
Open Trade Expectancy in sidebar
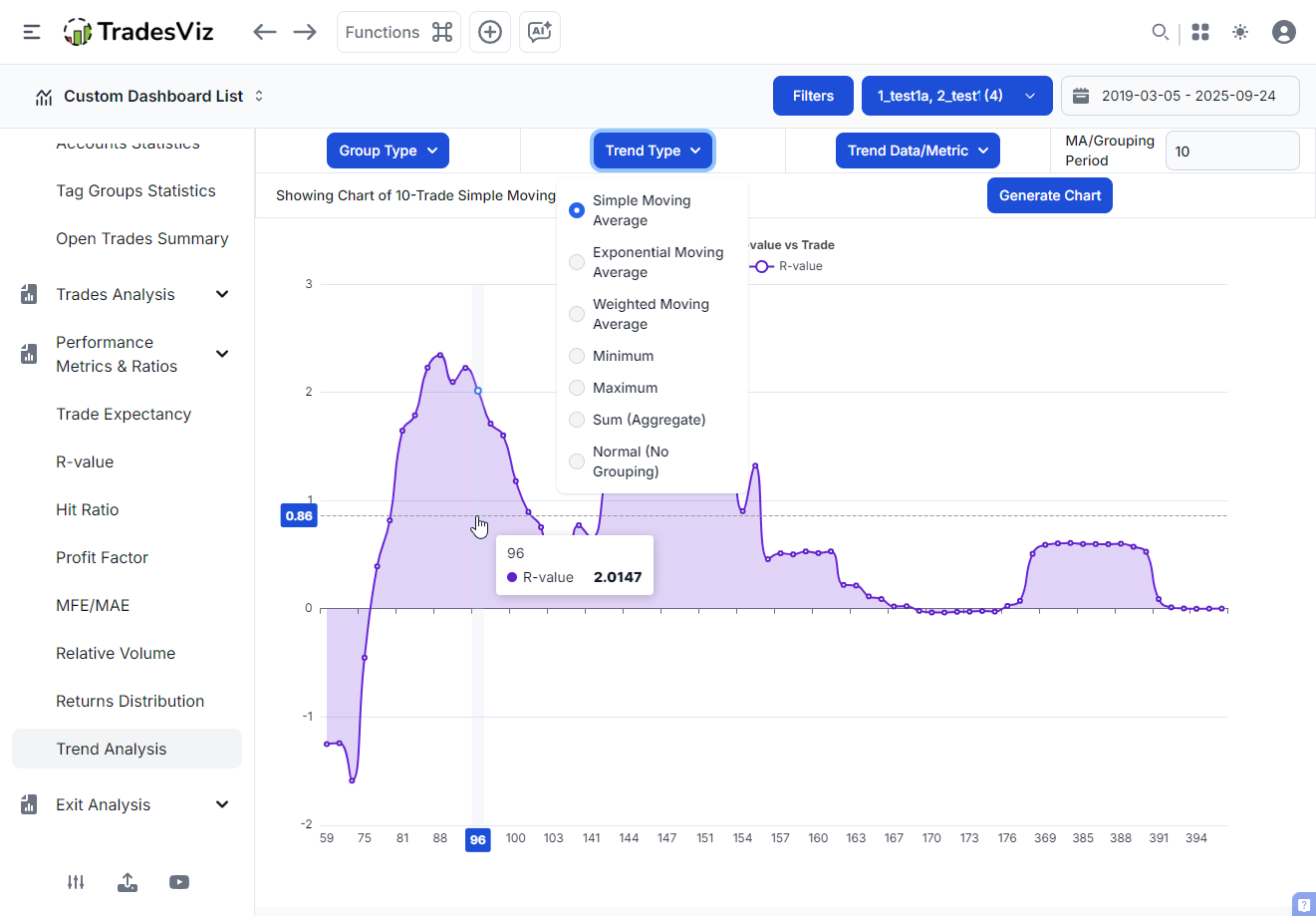click(124, 414)
